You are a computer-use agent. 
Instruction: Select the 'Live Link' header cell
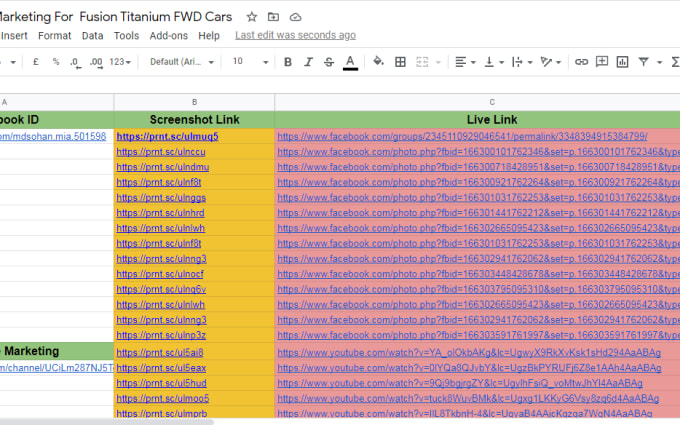[x=477, y=120]
